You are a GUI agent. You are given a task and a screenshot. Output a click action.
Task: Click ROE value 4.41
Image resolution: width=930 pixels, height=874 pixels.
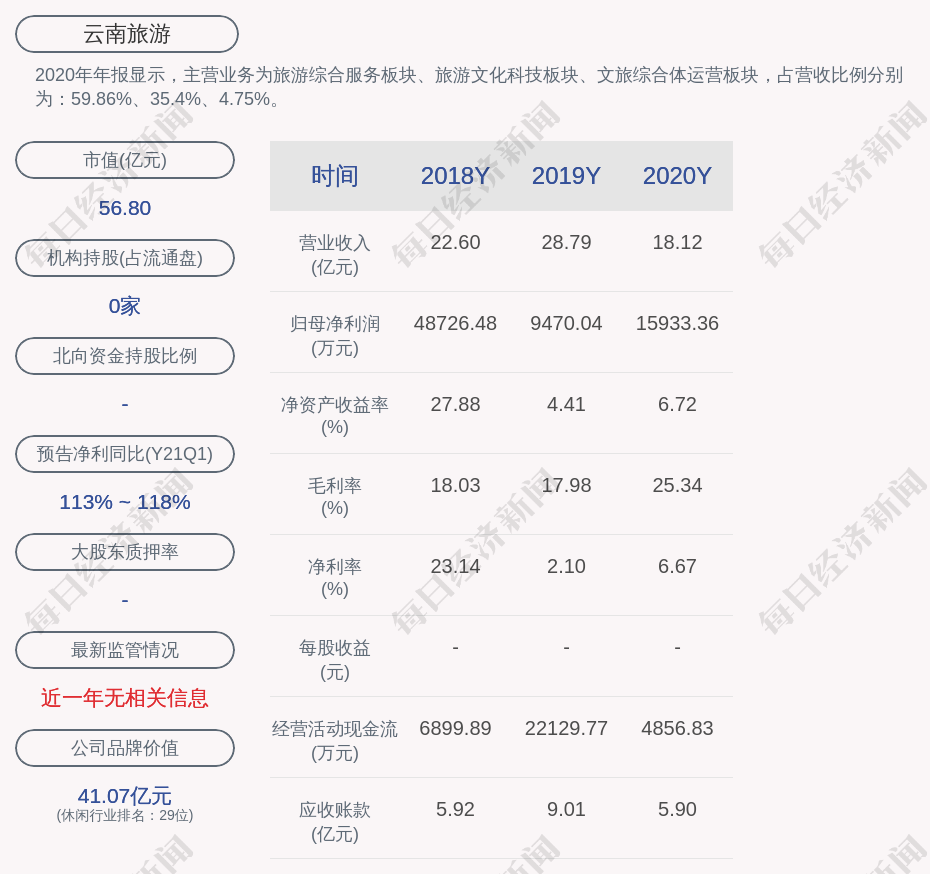tap(566, 404)
